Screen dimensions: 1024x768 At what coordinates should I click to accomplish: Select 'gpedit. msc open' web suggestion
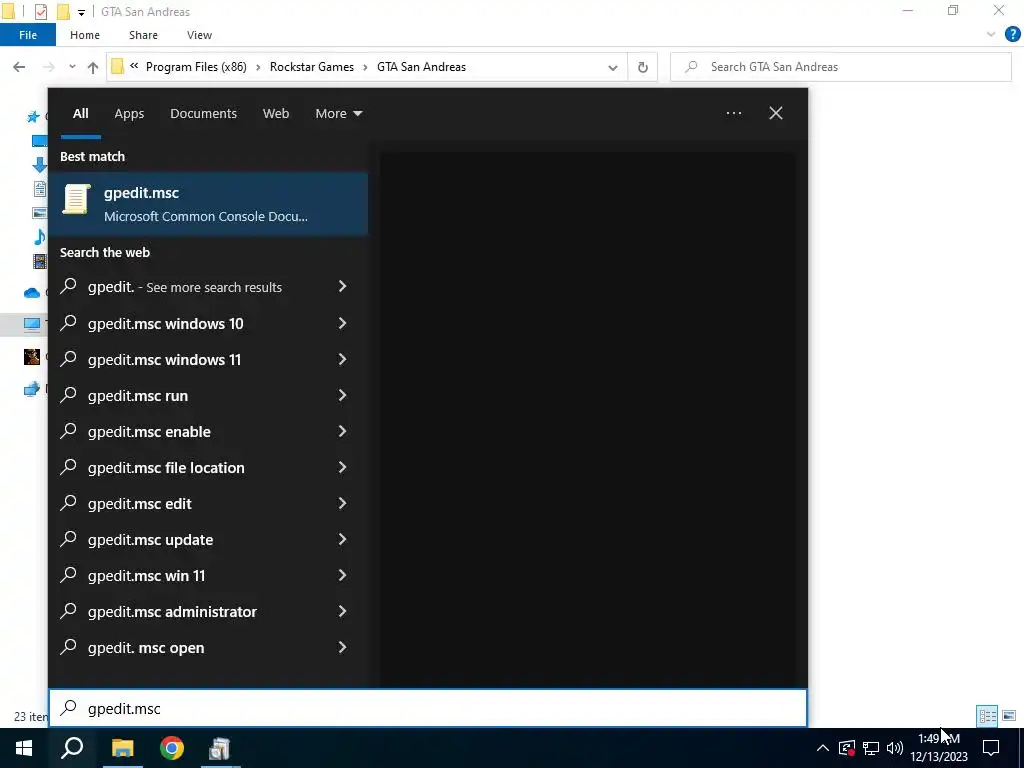(x=208, y=647)
